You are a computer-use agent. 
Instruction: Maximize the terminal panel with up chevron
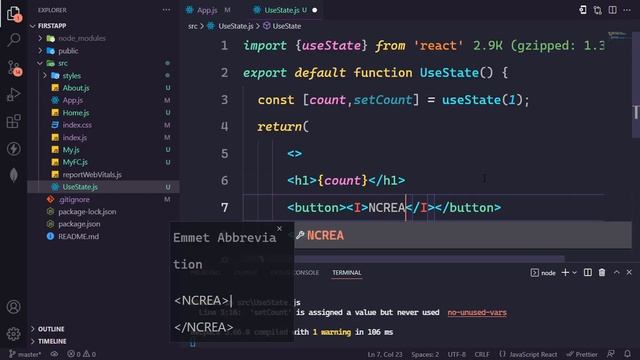616,272
